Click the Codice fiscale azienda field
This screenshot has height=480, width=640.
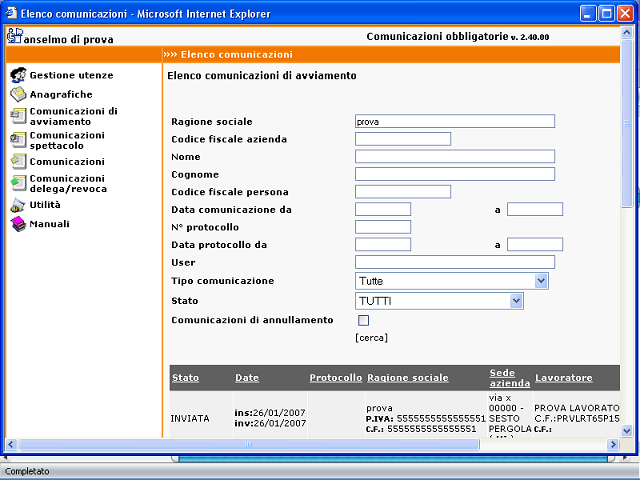403,139
